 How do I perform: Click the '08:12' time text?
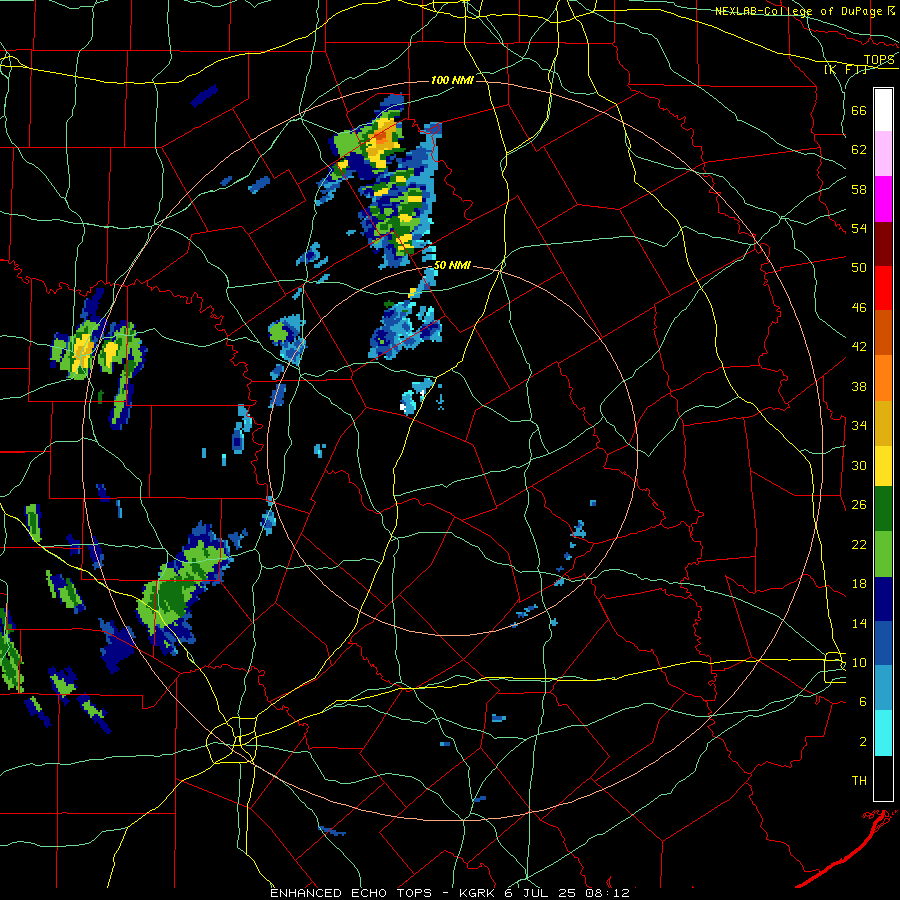[607, 893]
